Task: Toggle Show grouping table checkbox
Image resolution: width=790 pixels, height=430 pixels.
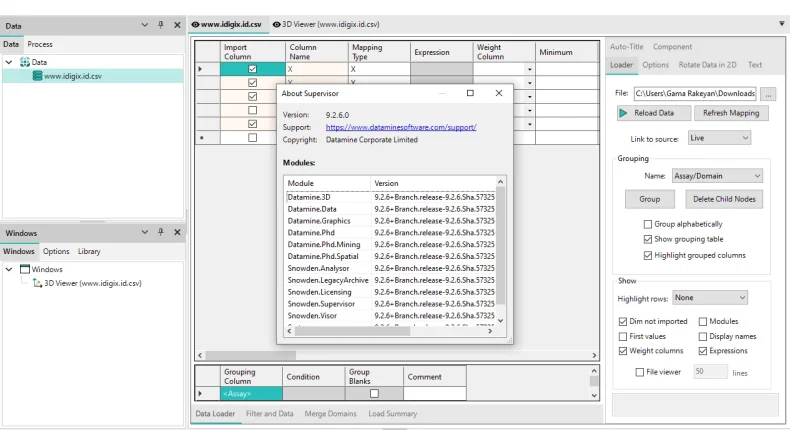Action: [x=648, y=239]
